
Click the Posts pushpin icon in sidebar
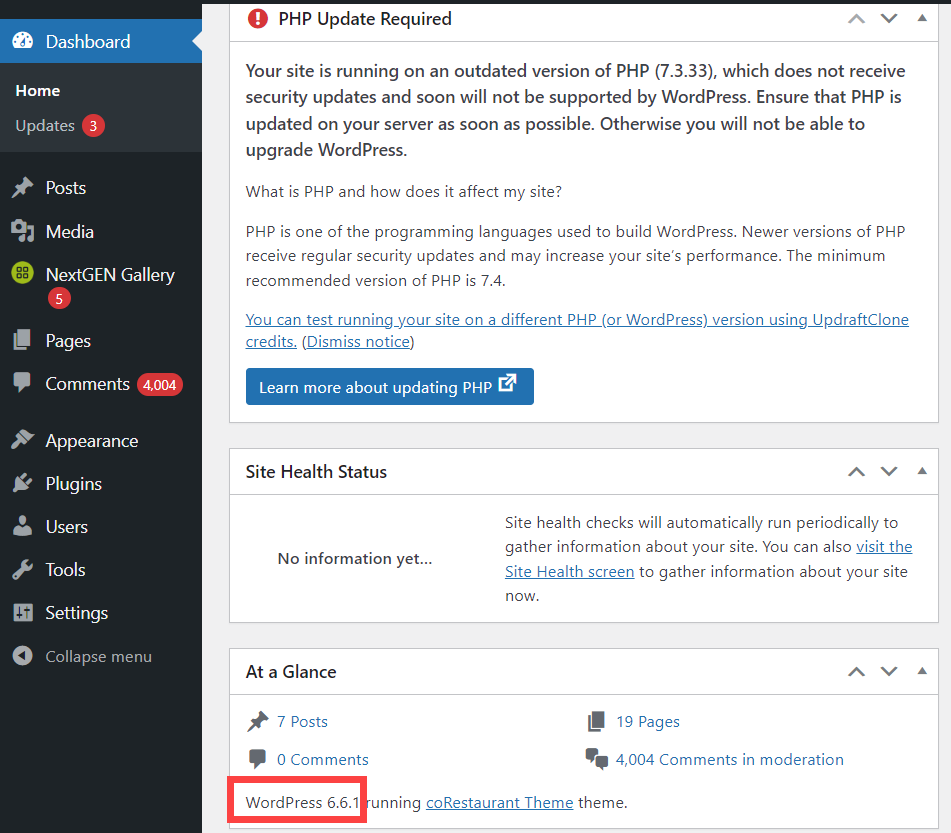[x=22, y=187]
